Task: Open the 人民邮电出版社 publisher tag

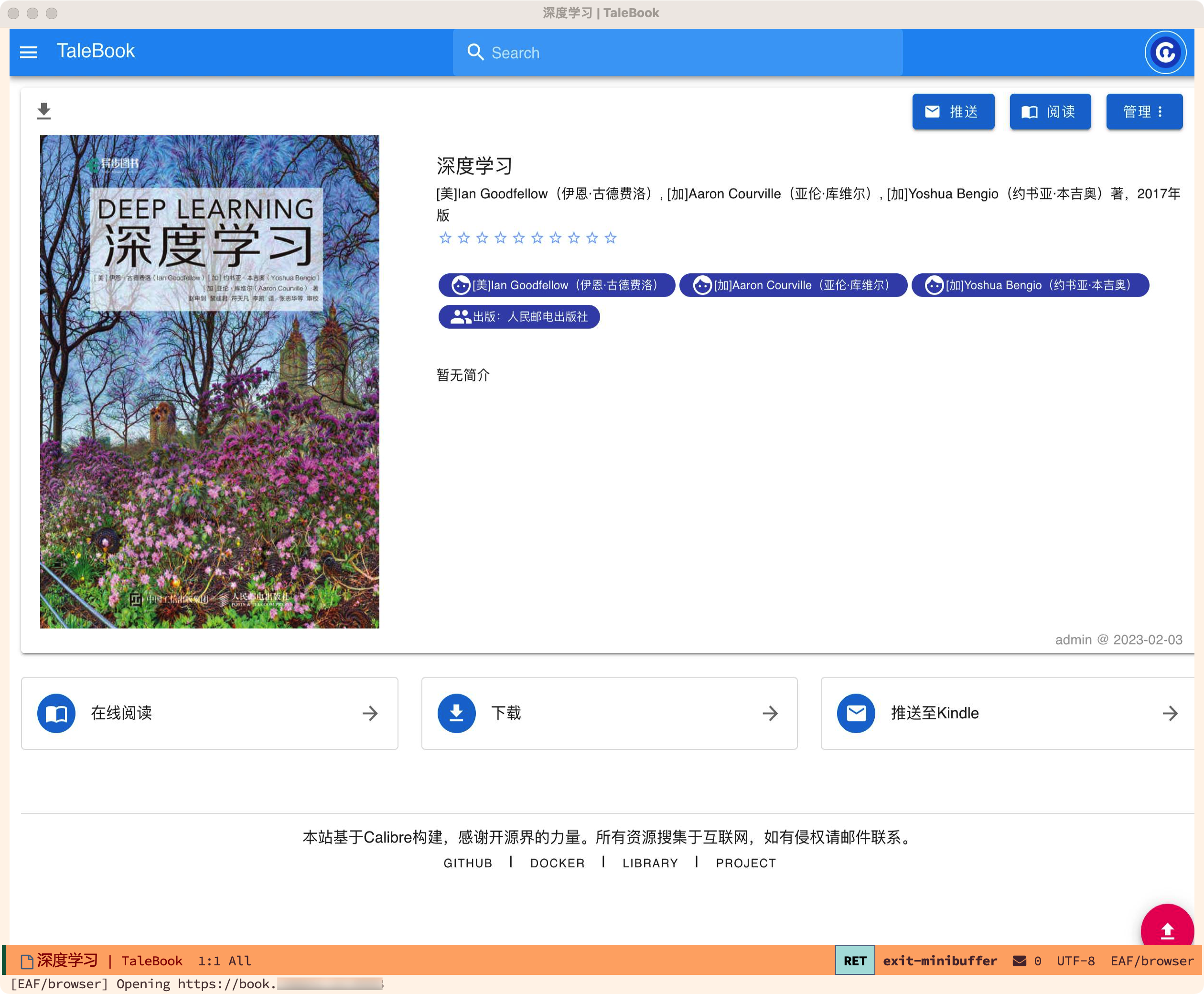Action: tap(519, 317)
